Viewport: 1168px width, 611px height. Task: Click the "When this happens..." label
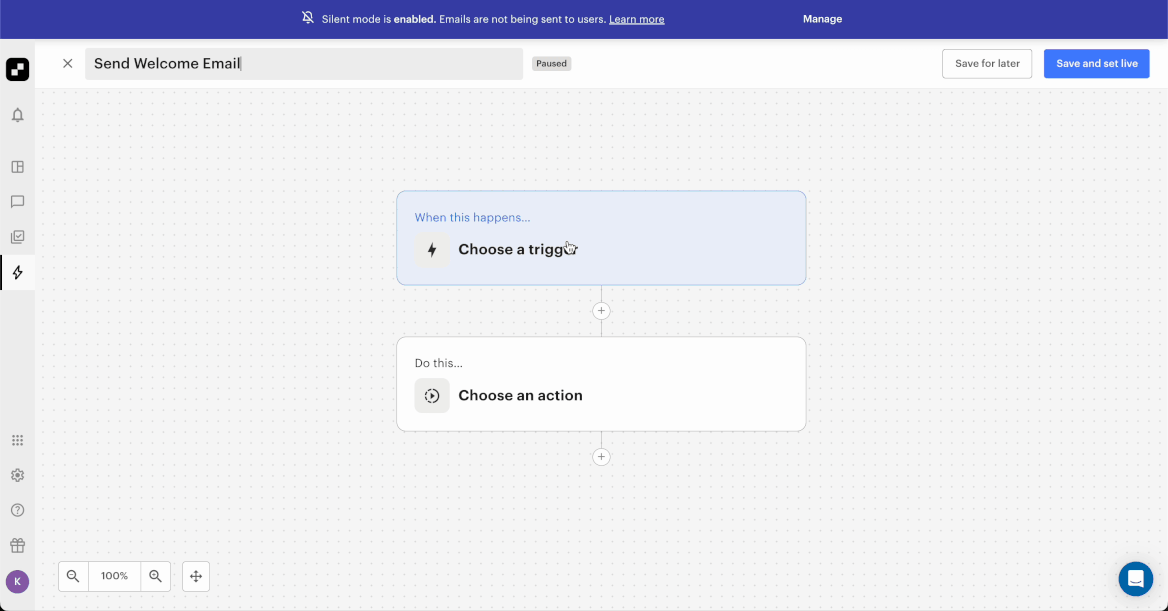(472, 218)
